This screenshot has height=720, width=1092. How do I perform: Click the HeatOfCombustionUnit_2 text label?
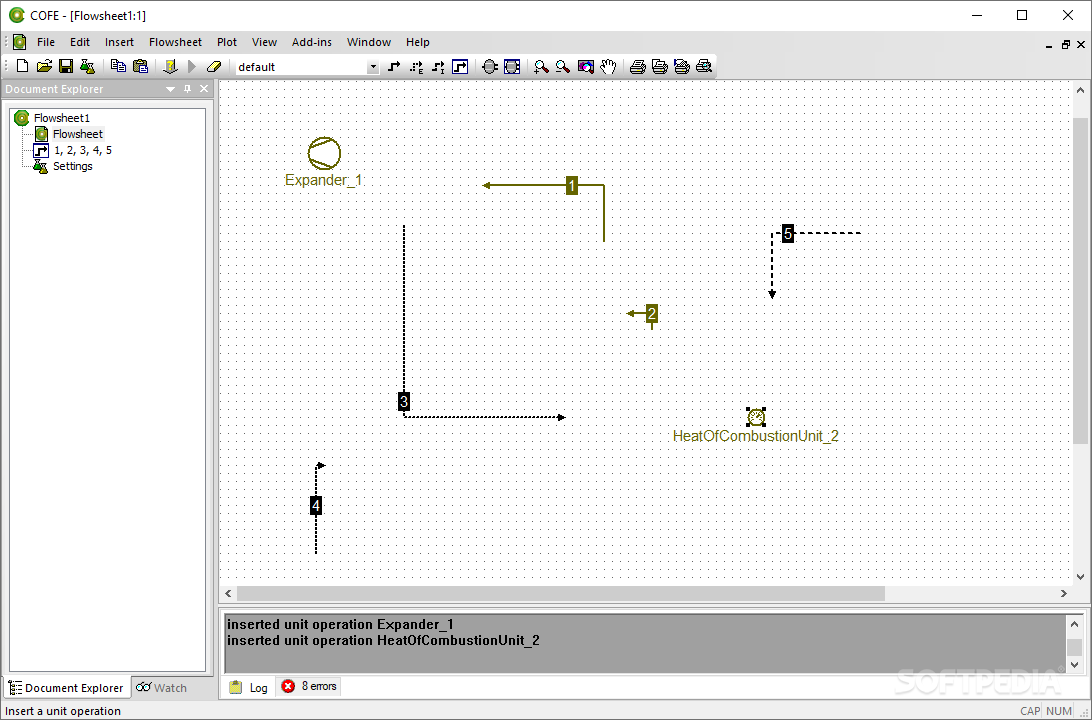tap(756, 436)
